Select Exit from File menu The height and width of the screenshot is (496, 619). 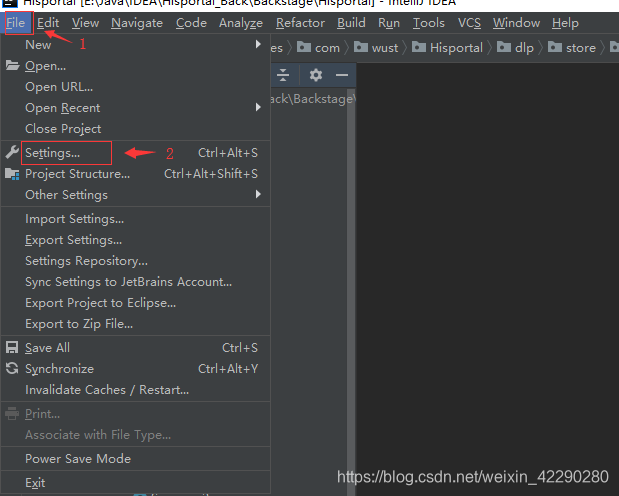click(x=135, y=483)
